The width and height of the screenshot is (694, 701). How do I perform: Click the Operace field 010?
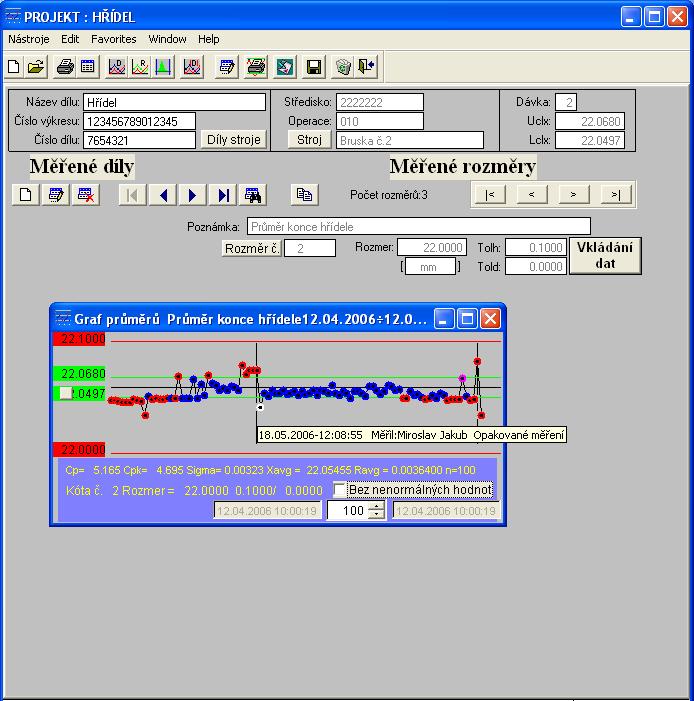[x=380, y=121]
